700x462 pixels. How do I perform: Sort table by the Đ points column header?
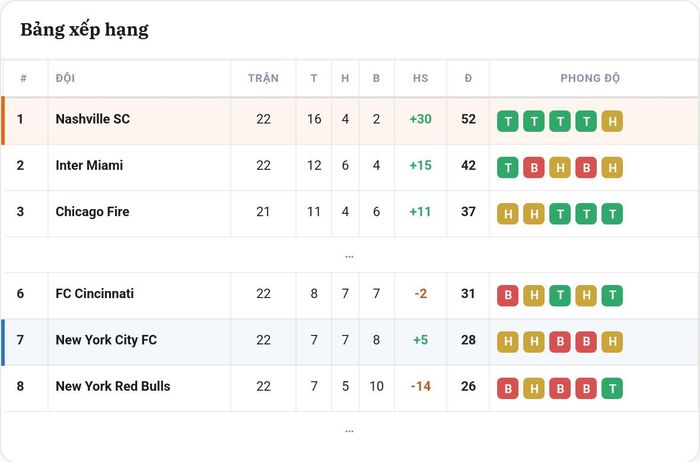point(468,78)
